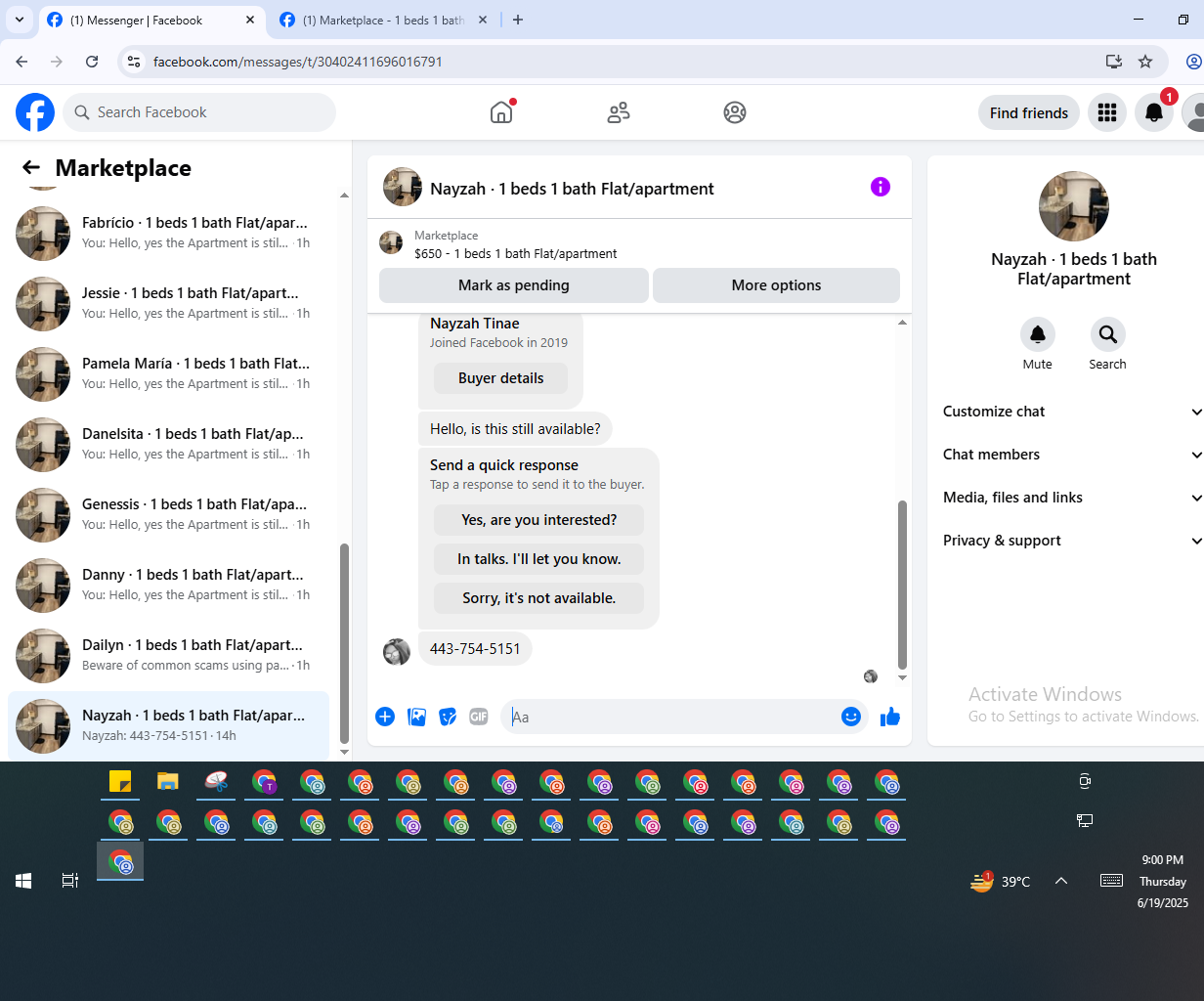Show hidden system tray icons
The image size is (1204, 1001).
1061,881
